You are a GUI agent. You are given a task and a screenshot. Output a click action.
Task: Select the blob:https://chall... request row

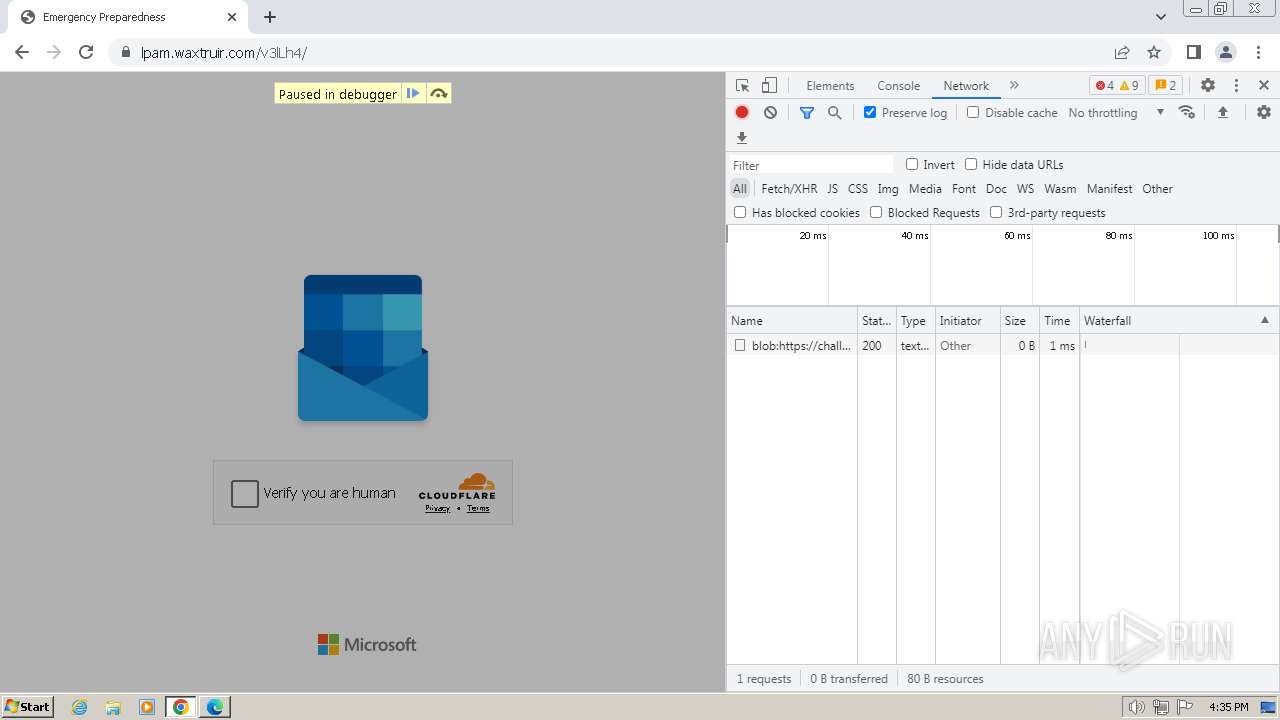click(x=1002, y=345)
